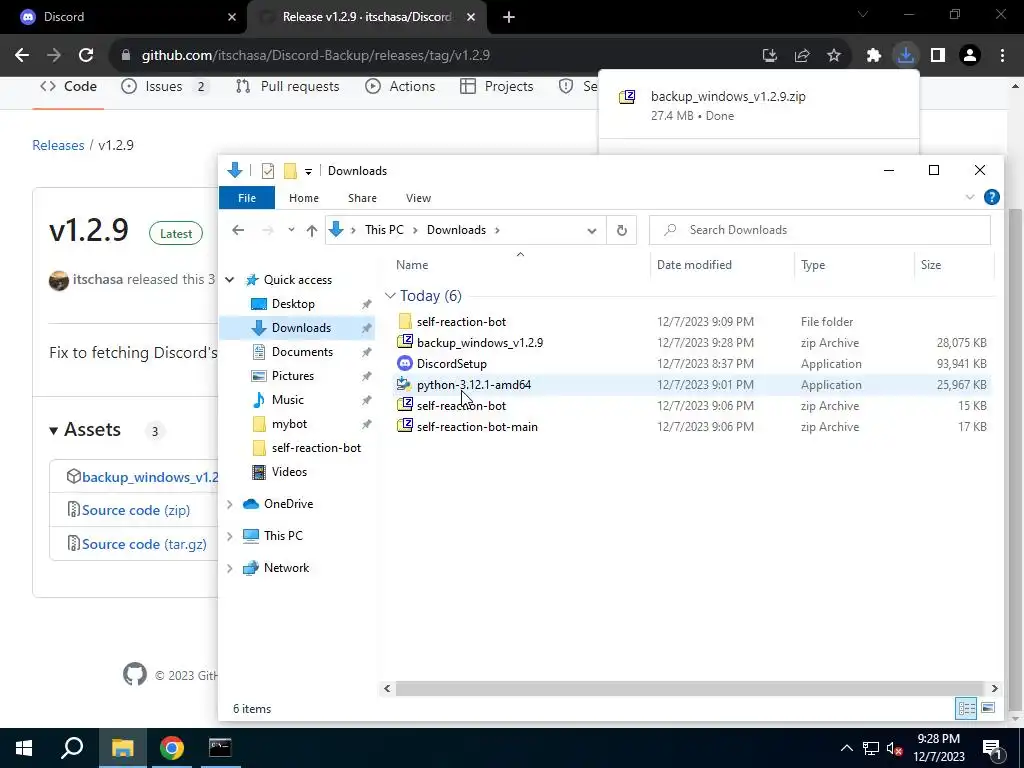
Task: Bookmark this page with star icon
Action: (x=834, y=56)
